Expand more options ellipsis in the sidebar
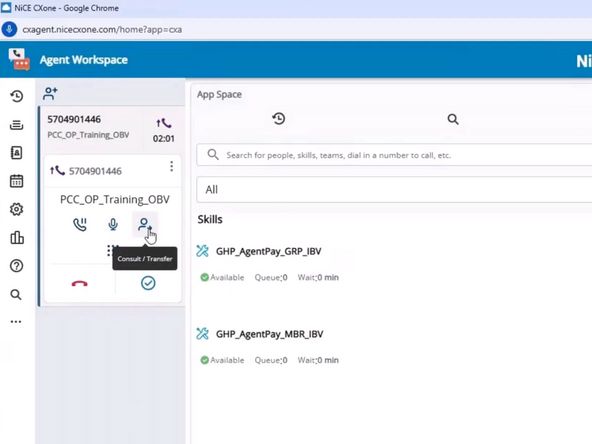This screenshot has height=444, width=592. pos(16,322)
